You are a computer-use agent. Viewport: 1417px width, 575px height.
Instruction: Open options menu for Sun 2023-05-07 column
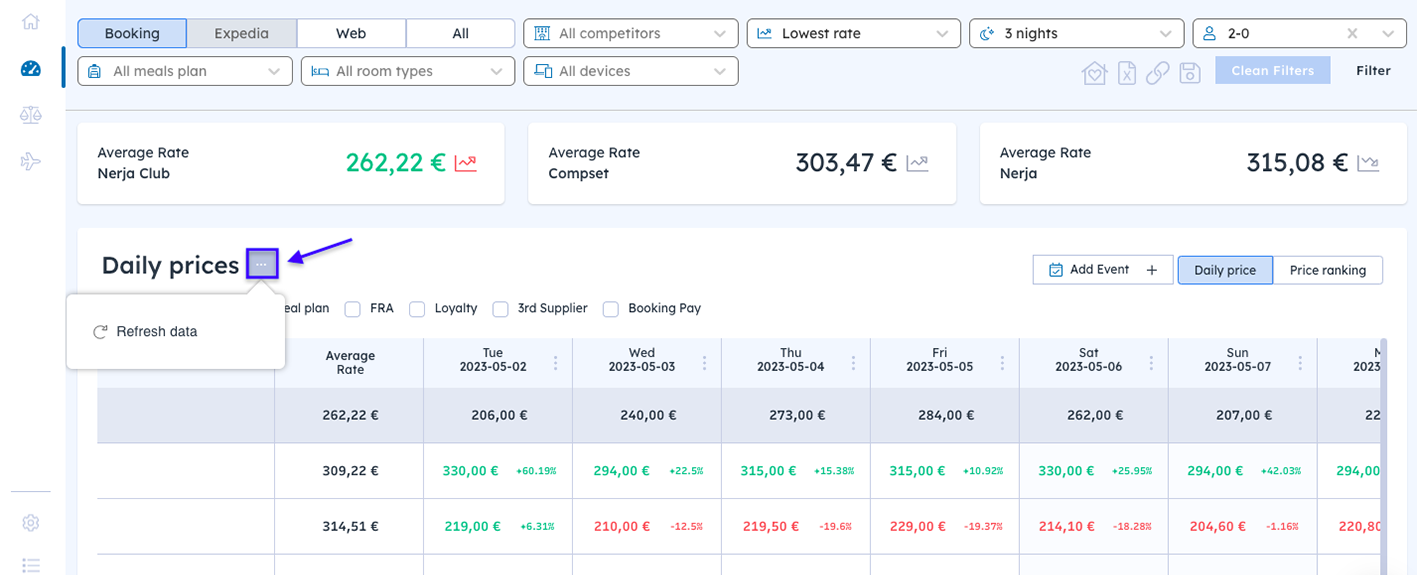tap(1301, 363)
